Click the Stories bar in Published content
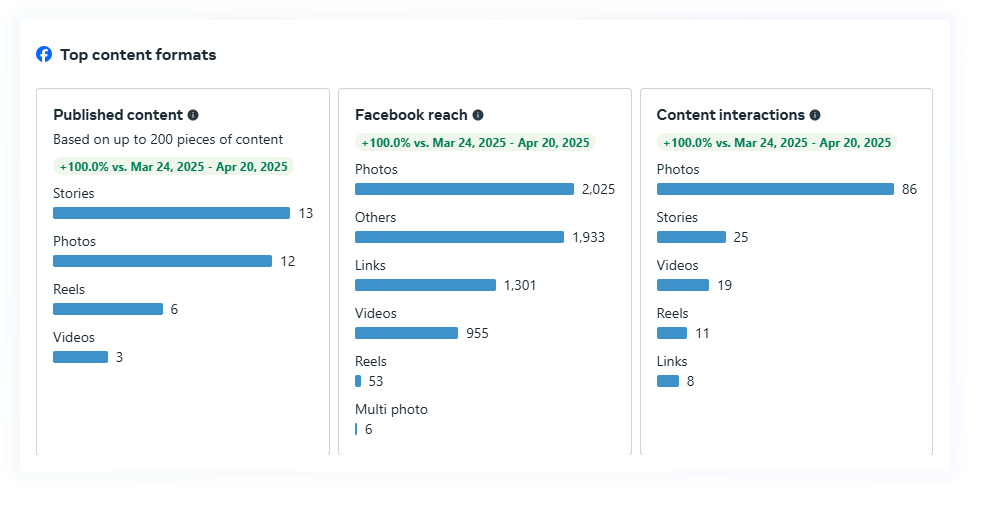 [171, 213]
